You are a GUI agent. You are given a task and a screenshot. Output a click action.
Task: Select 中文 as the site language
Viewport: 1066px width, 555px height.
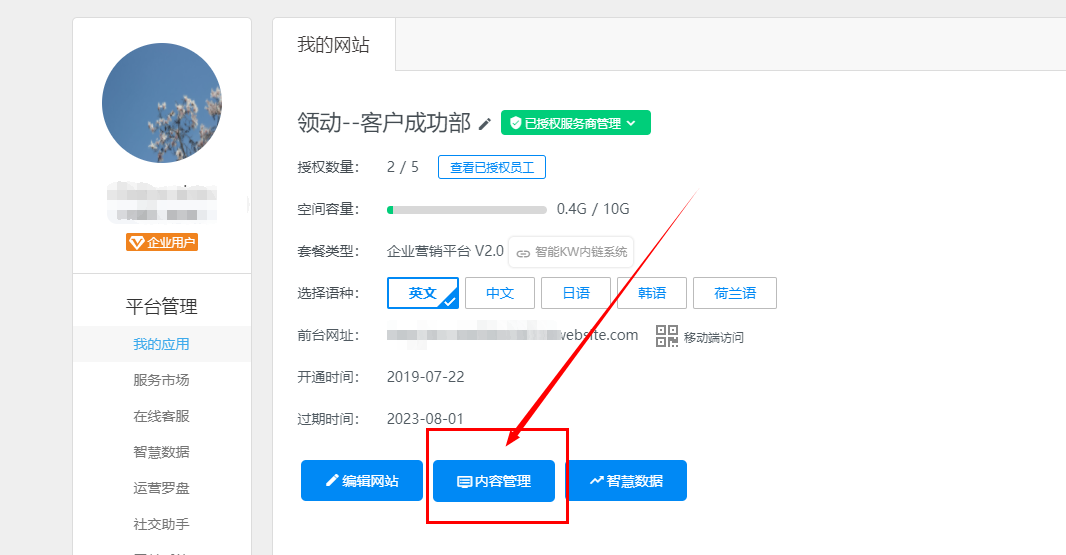tap(499, 293)
